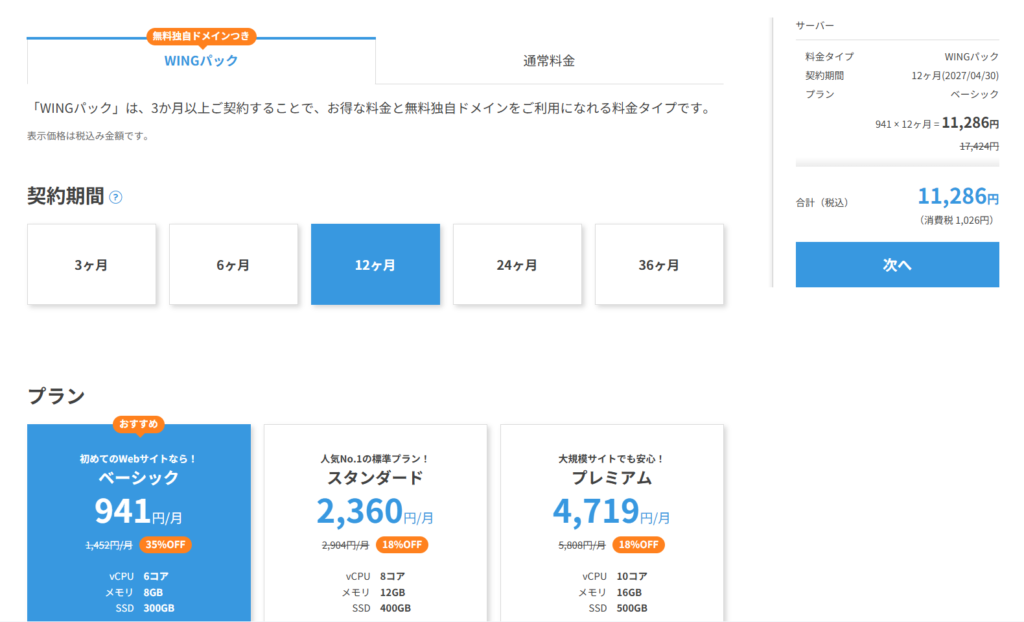The width and height of the screenshot is (1024, 622).
Task: Click the 941円/月 price text
Action: tap(138, 511)
